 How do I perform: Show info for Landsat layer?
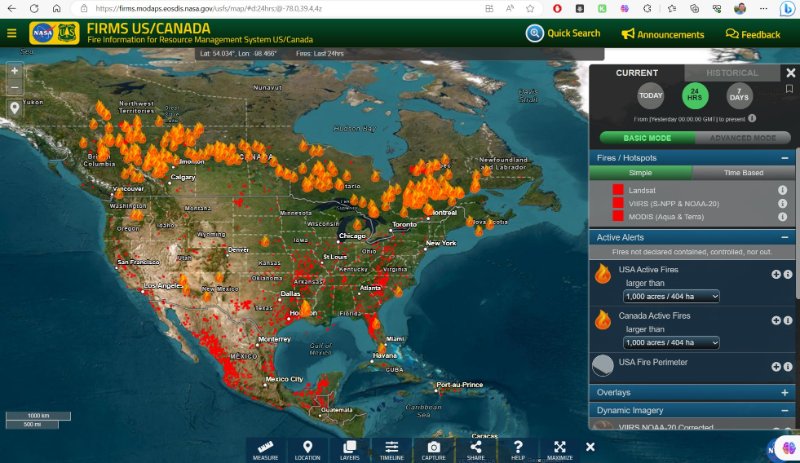coord(782,190)
